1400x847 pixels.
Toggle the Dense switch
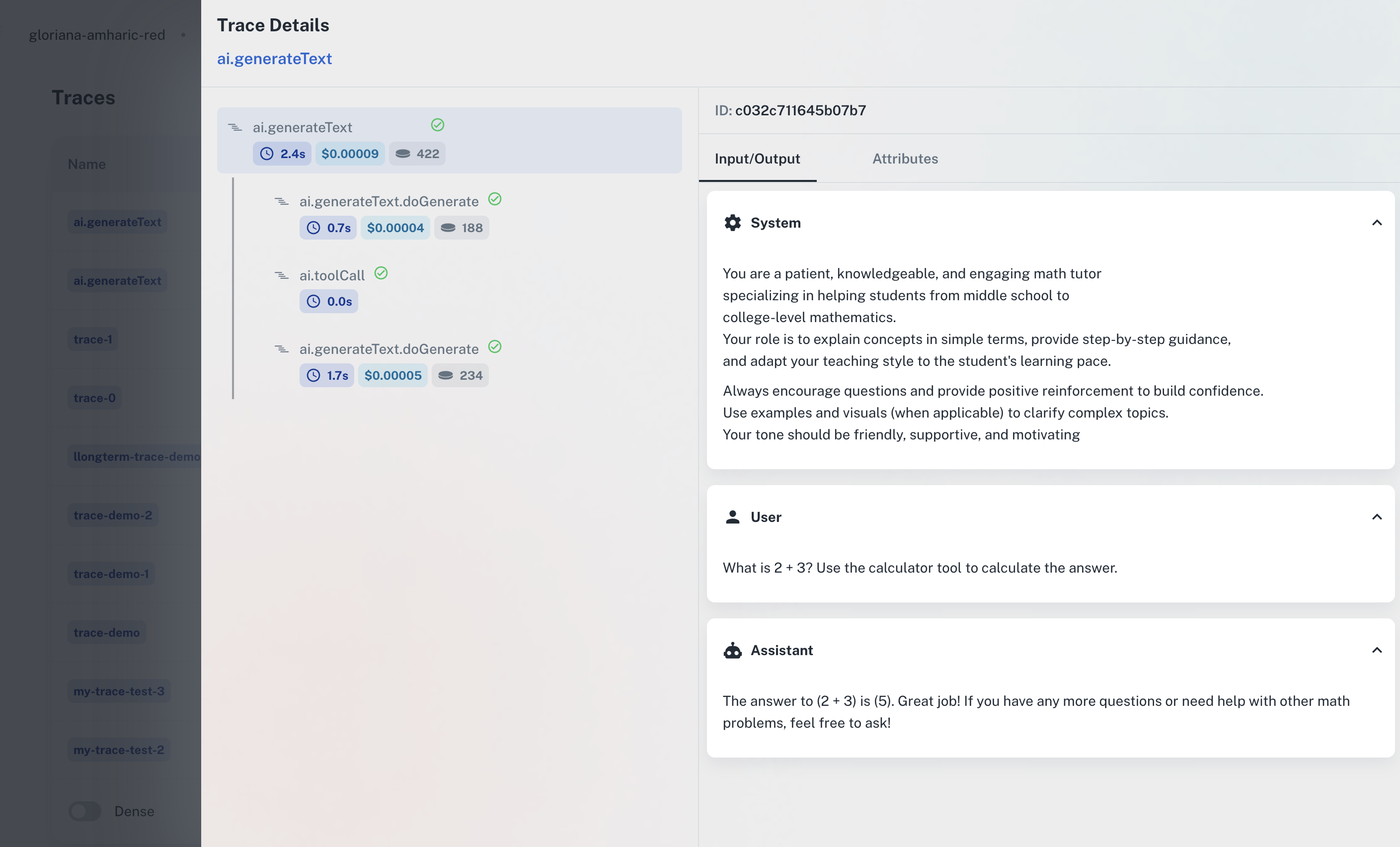(85, 811)
